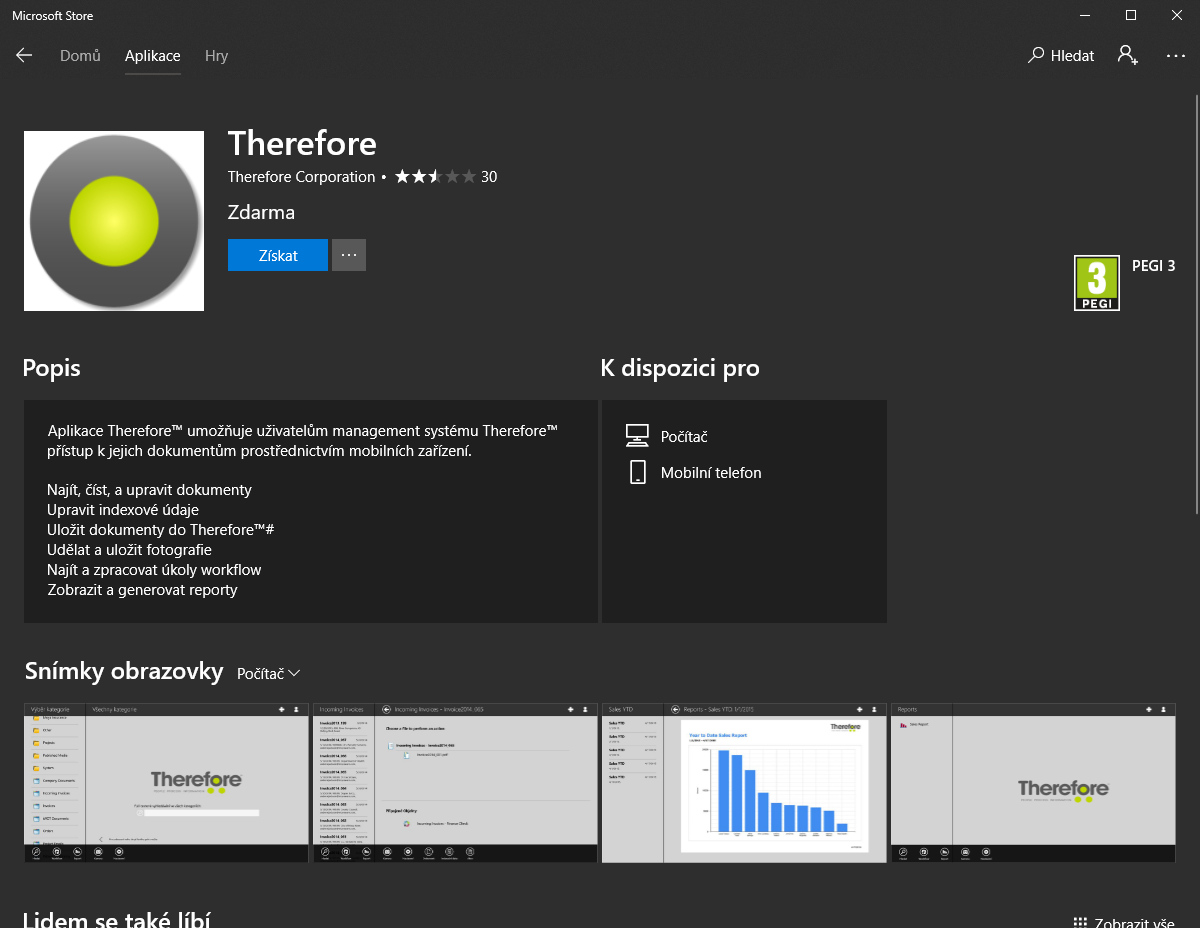Select the Počítač device icon
Image resolution: width=1200 pixels, height=928 pixels.
(637, 436)
